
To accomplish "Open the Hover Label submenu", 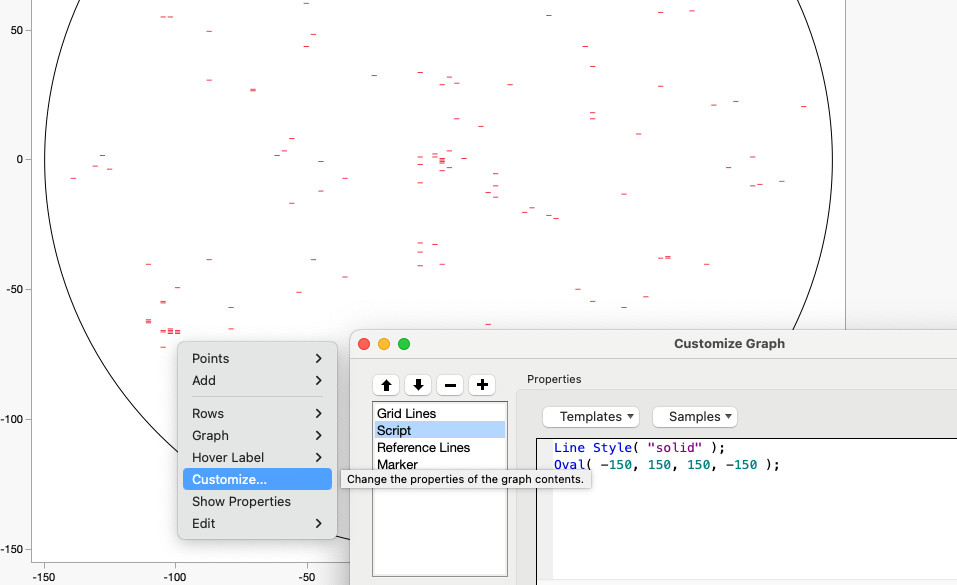I will [x=257, y=457].
